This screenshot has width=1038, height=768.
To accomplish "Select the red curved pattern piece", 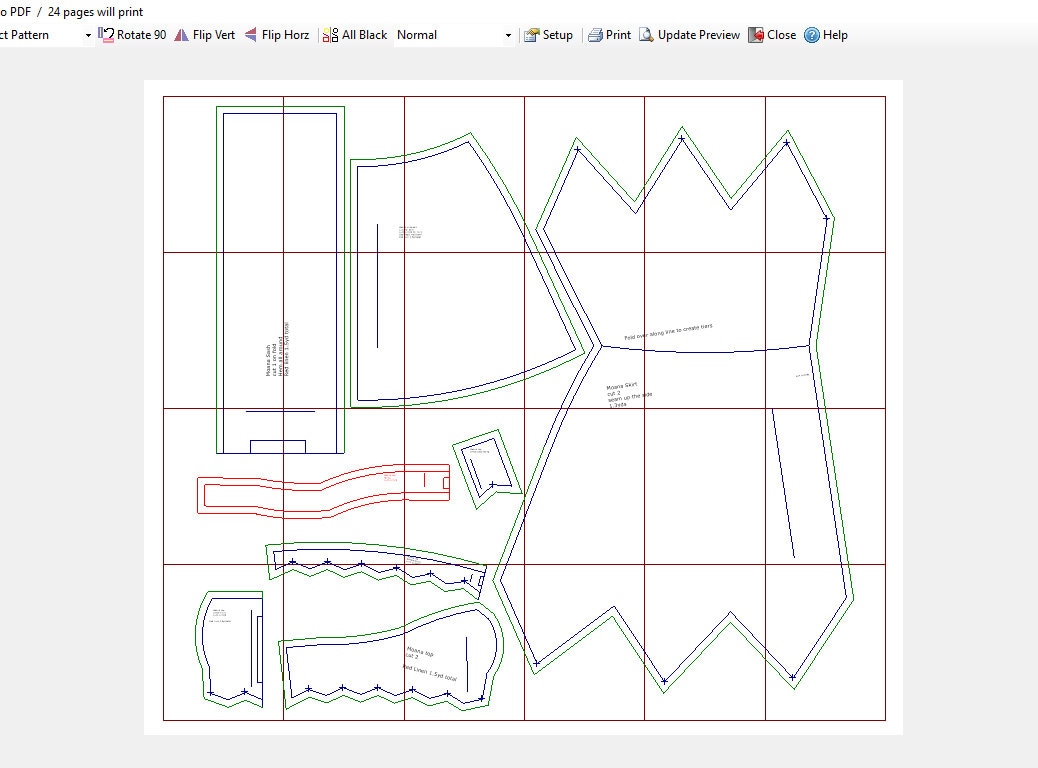I will pyautogui.click(x=324, y=491).
